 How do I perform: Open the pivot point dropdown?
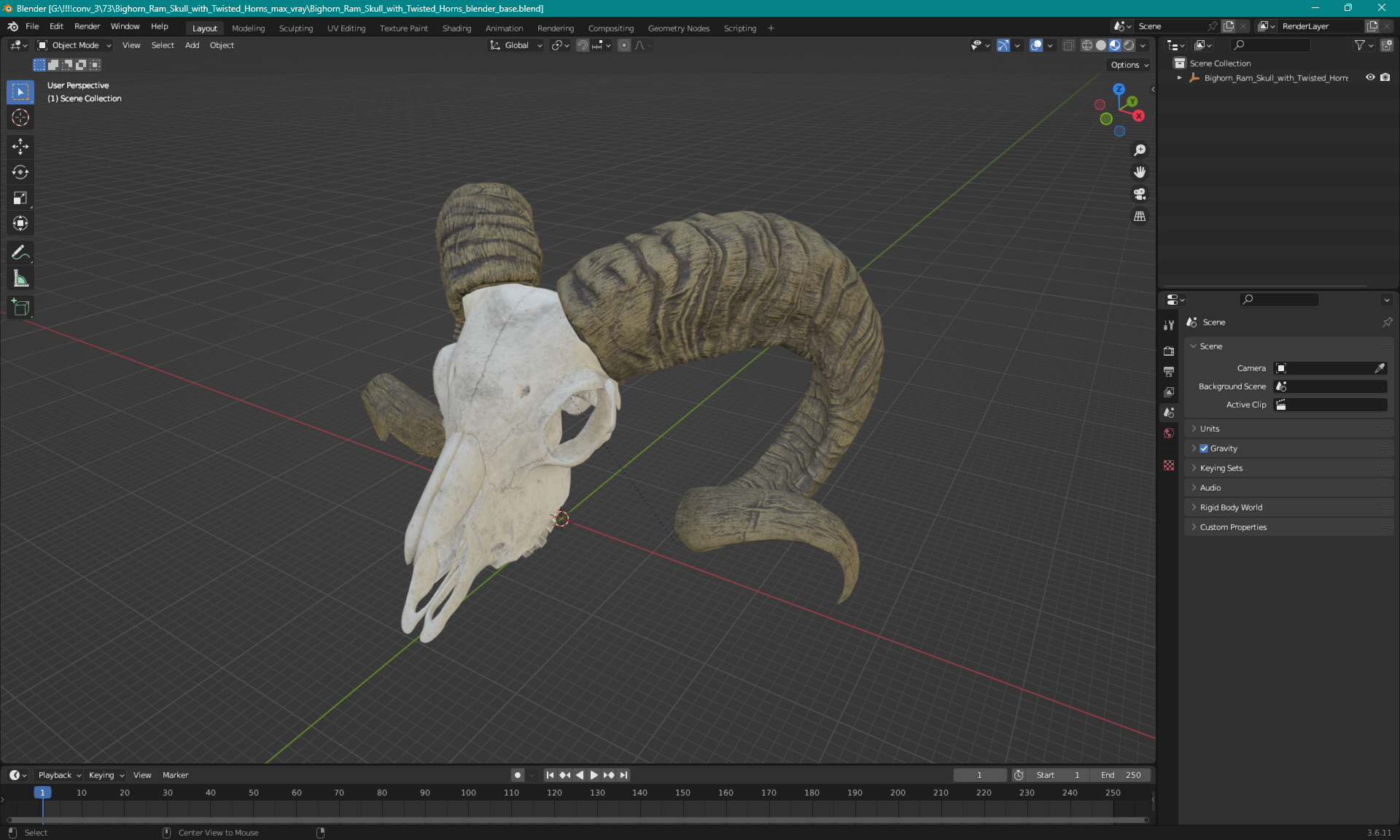[560, 45]
